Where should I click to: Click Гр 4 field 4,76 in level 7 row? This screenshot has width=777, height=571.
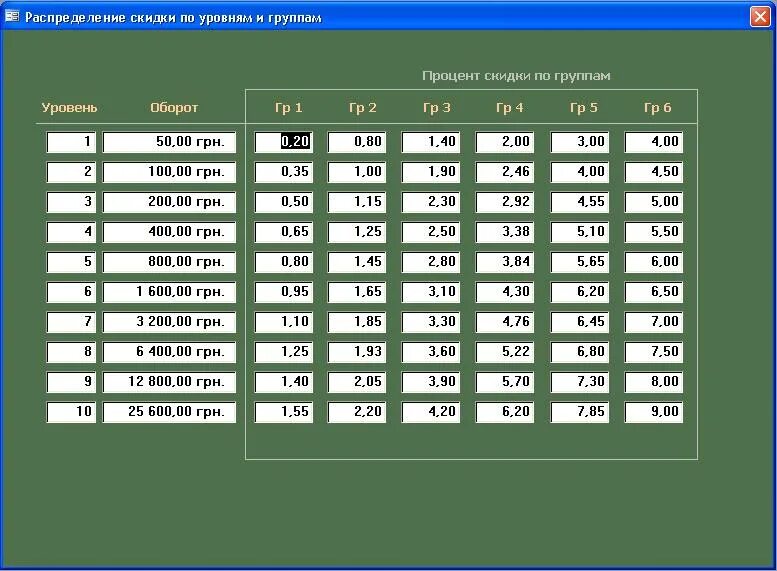(x=505, y=322)
